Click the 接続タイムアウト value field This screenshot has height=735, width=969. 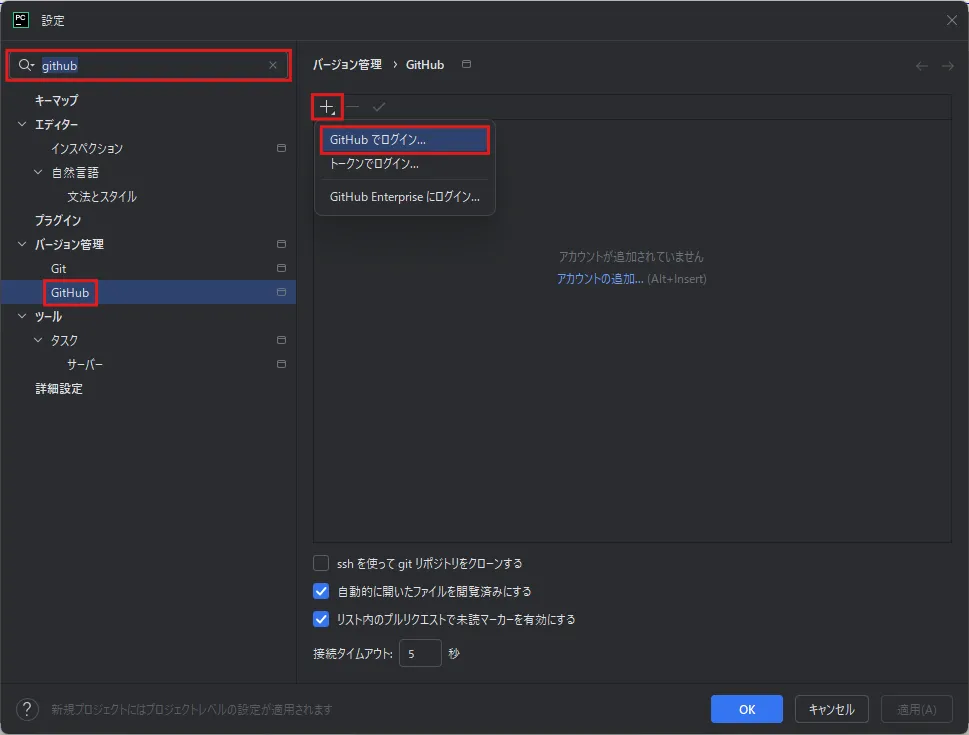(x=420, y=653)
